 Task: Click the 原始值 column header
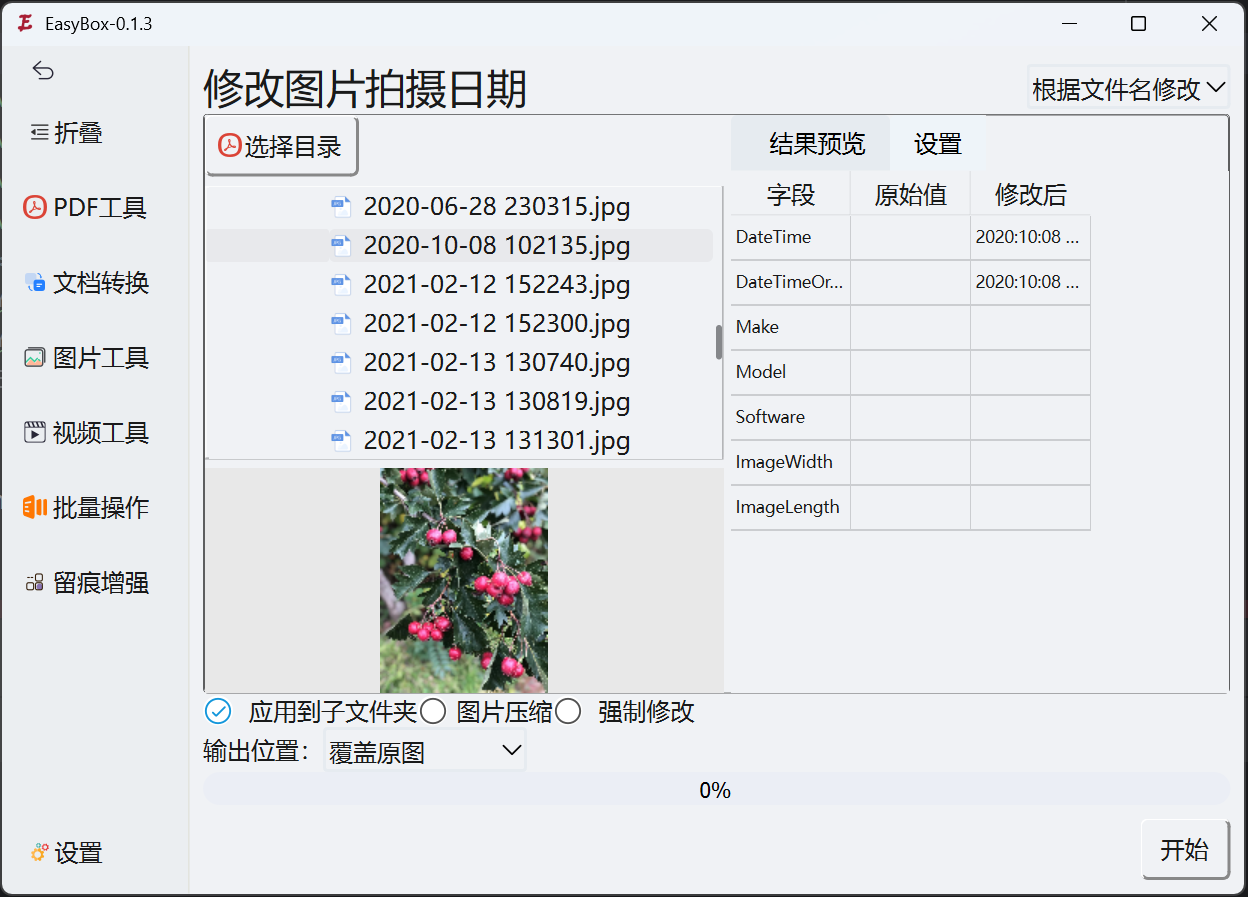point(911,194)
